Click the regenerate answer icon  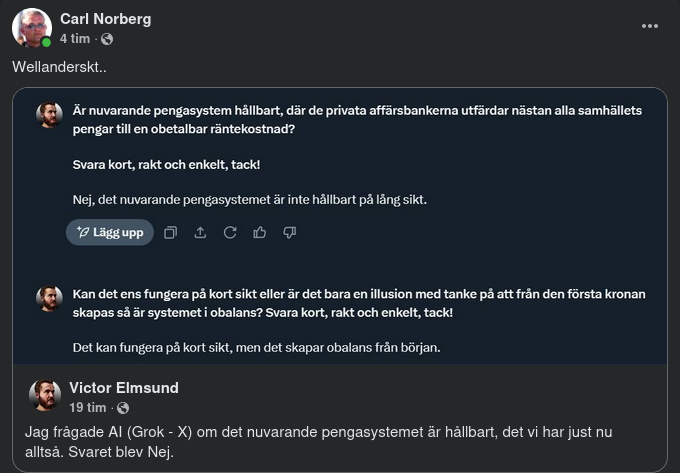pos(230,233)
